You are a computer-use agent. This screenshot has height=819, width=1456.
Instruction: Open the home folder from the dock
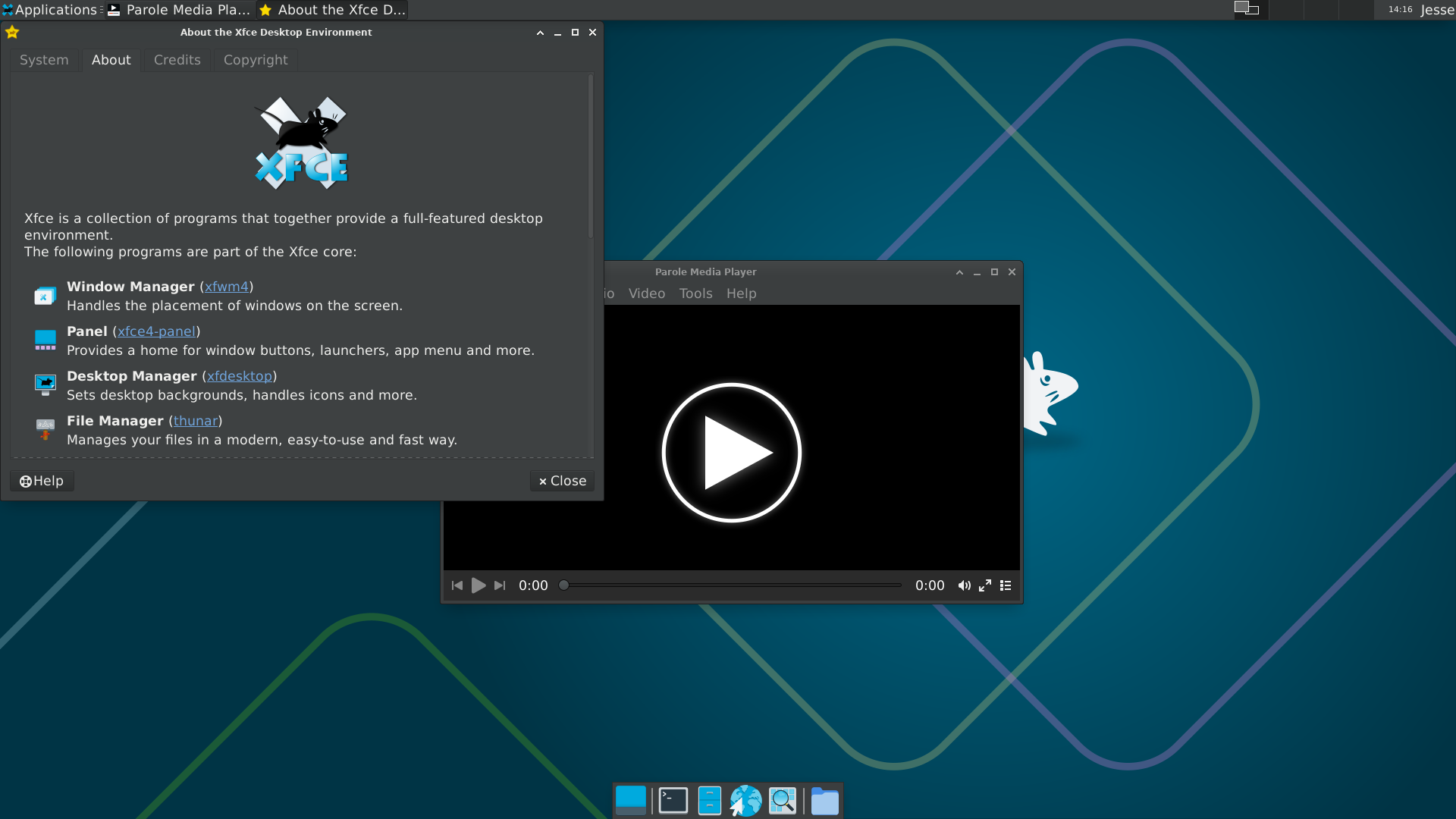click(x=825, y=801)
